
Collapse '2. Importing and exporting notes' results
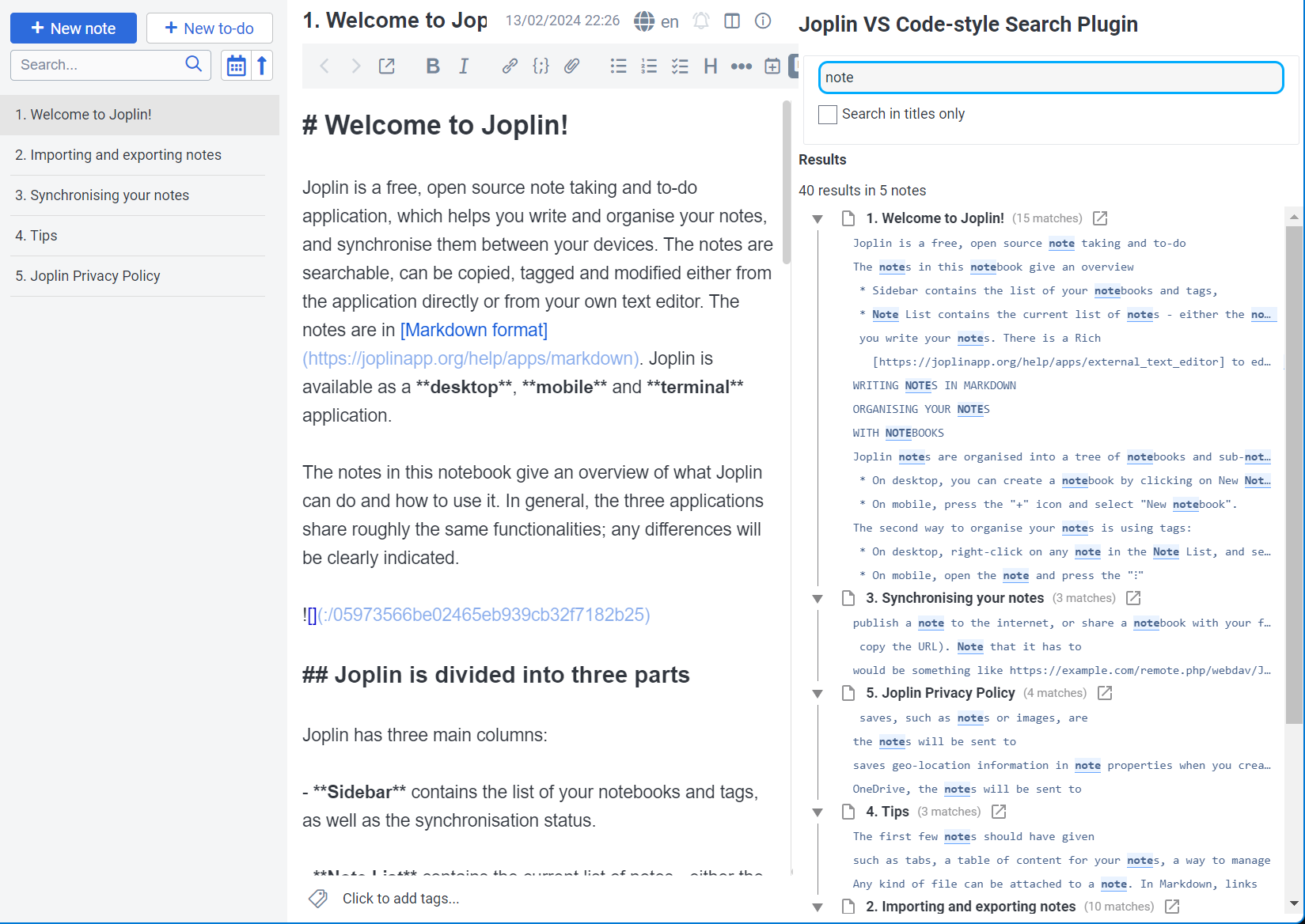pos(818,907)
